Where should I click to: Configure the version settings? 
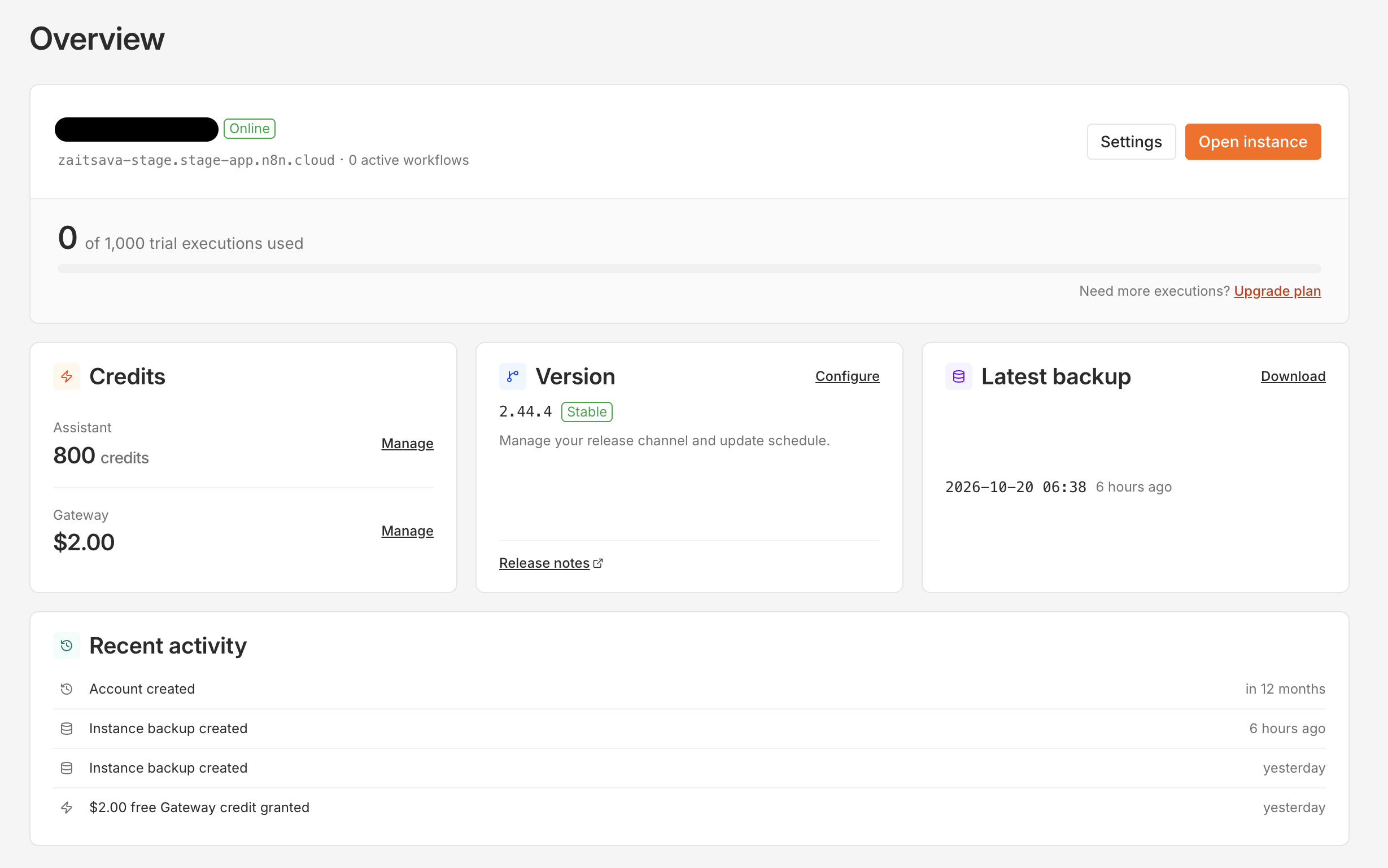(847, 376)
